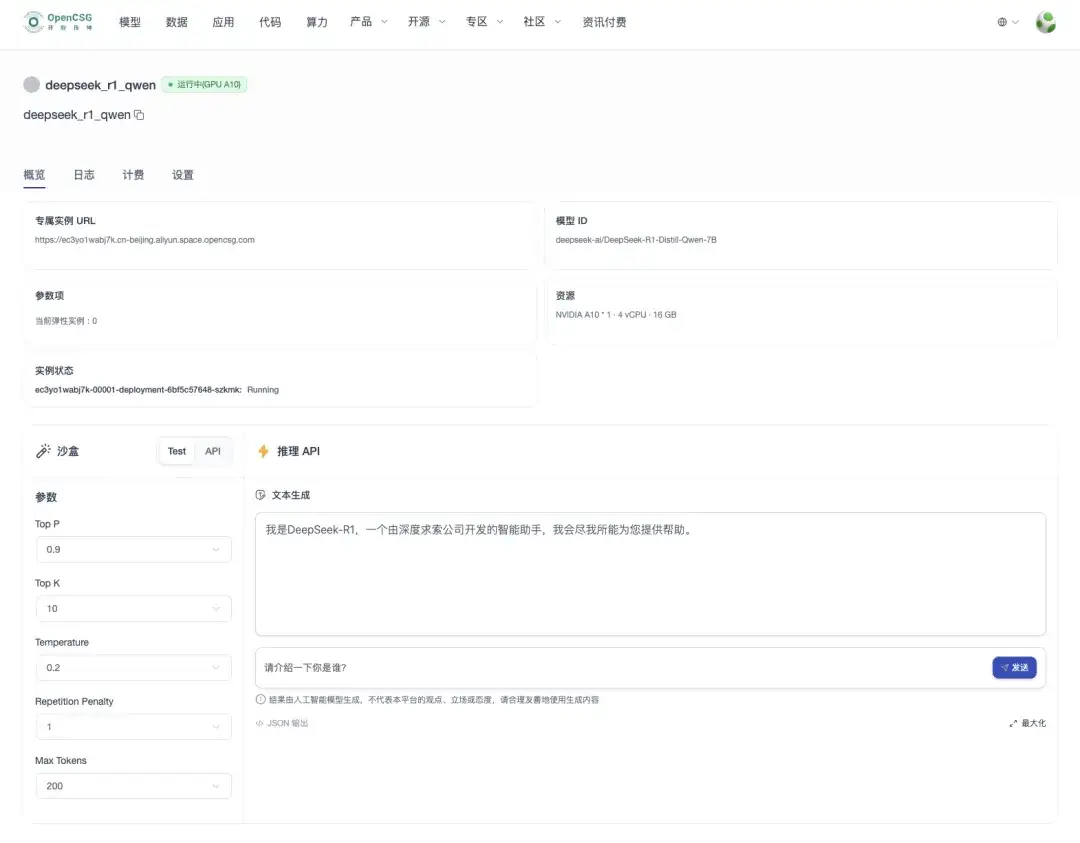1080x843 pixels.
Task: Click the model ID DeepSeek-R1-Distill-Qwen-7B
Action: (x=636, y=240)
